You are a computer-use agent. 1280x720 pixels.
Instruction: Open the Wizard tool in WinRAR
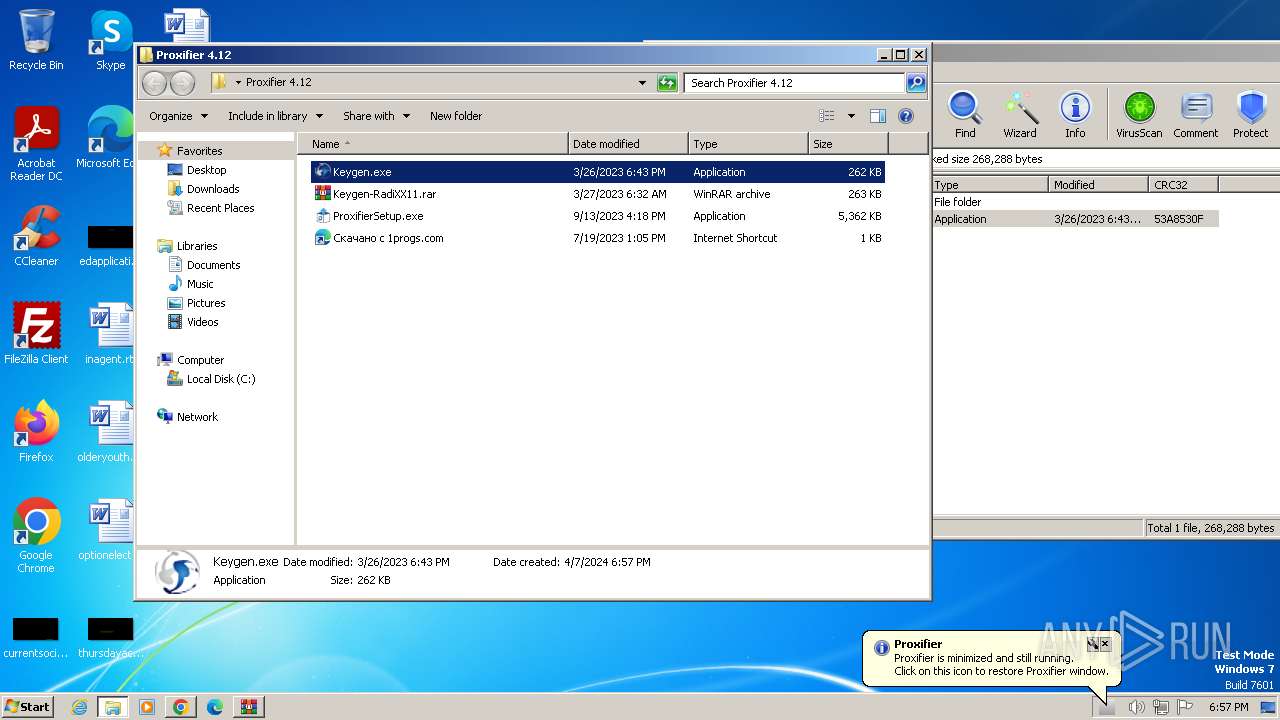pyautogui.click(x=1020, y=114)
